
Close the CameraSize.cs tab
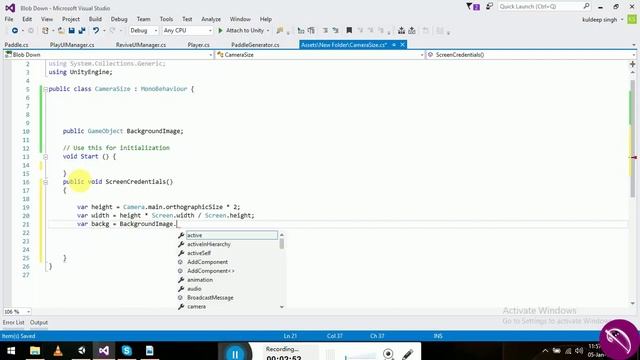point(402,44)
